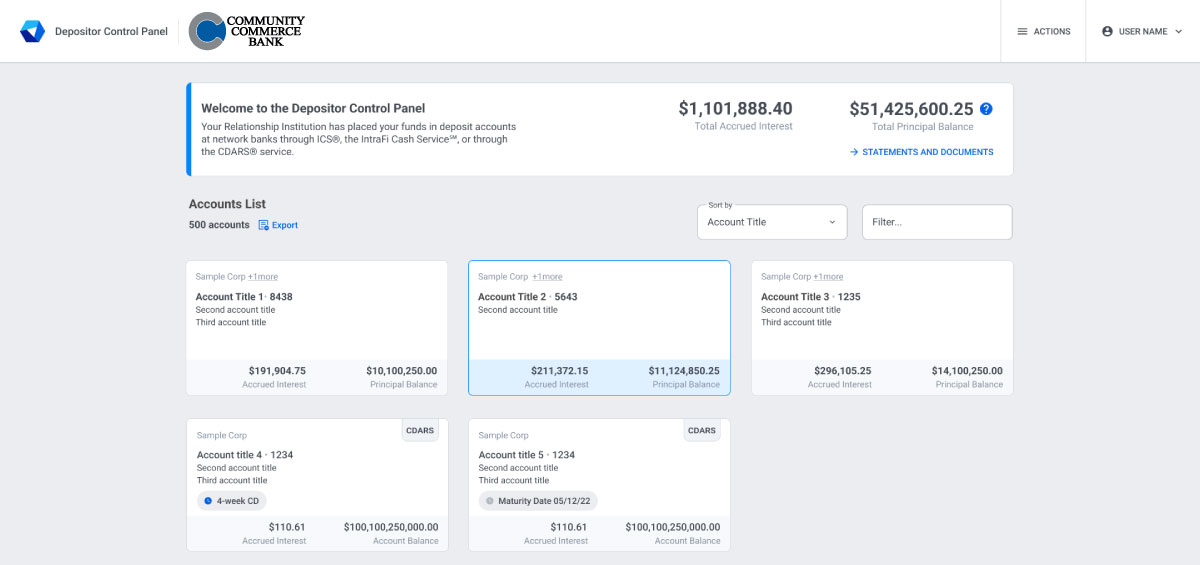The height and width of the screenshot is (565, 1200).
Task: Show '+1more' owners on Account Title 2 card
Action: pos(547,277)
